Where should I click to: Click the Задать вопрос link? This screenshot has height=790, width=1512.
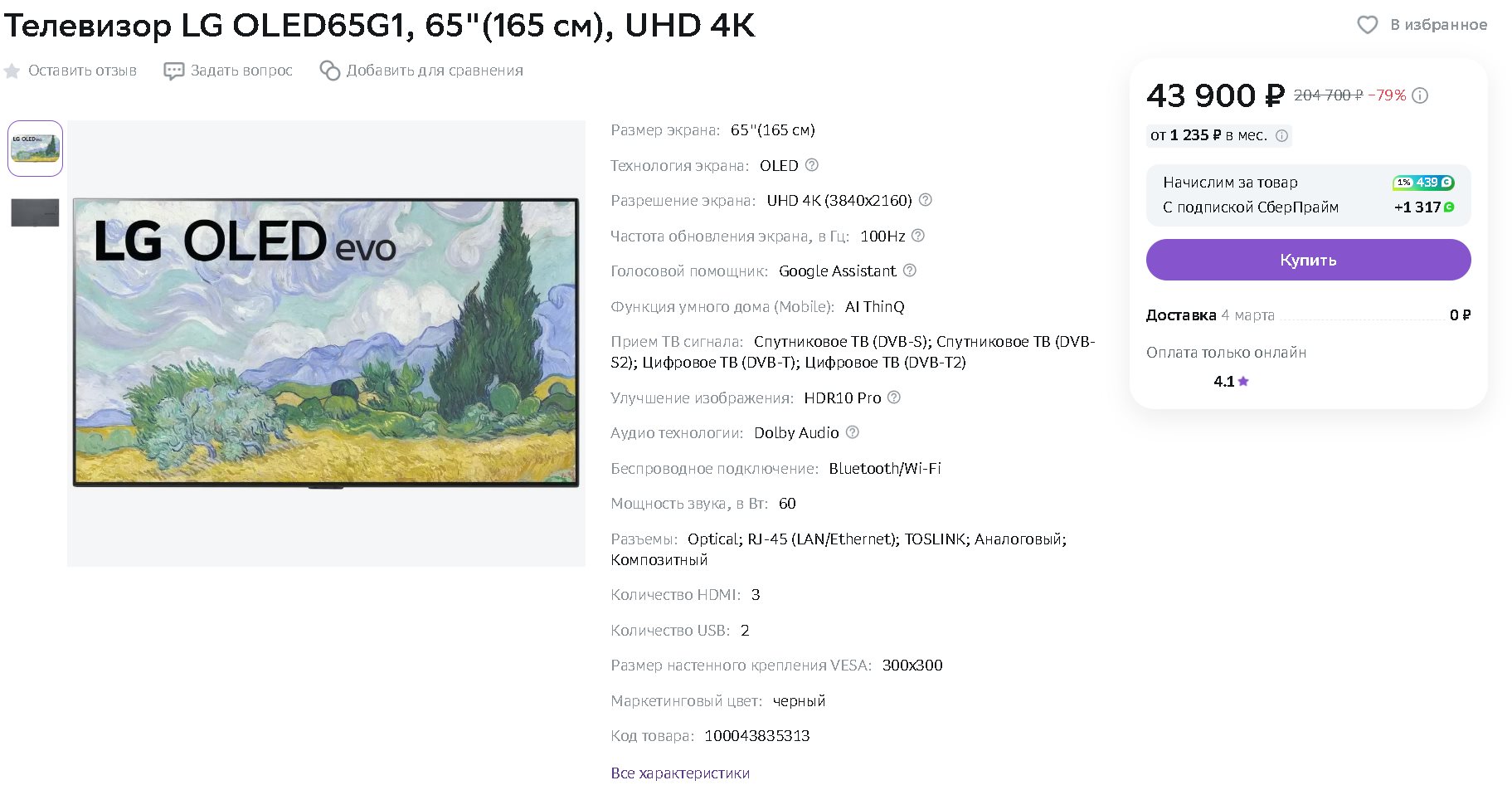click(x=241, y=71)
